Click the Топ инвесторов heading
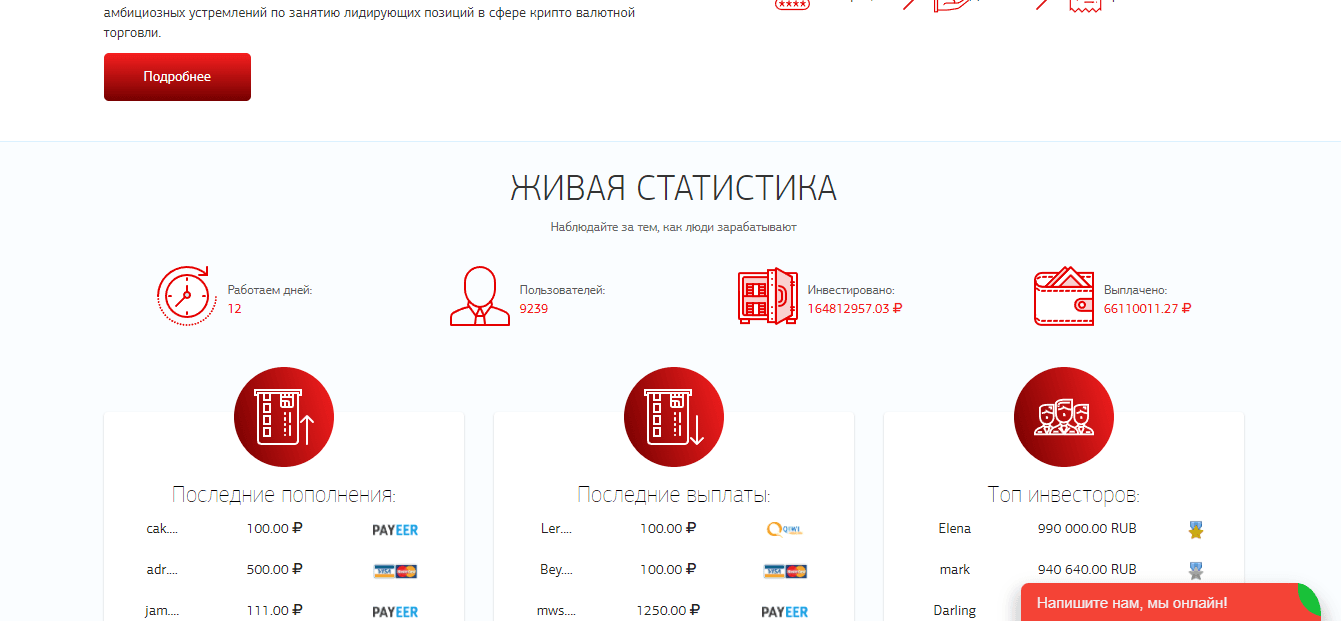This screenshot has width=1341, height=621. click(x=1064, y=495)
